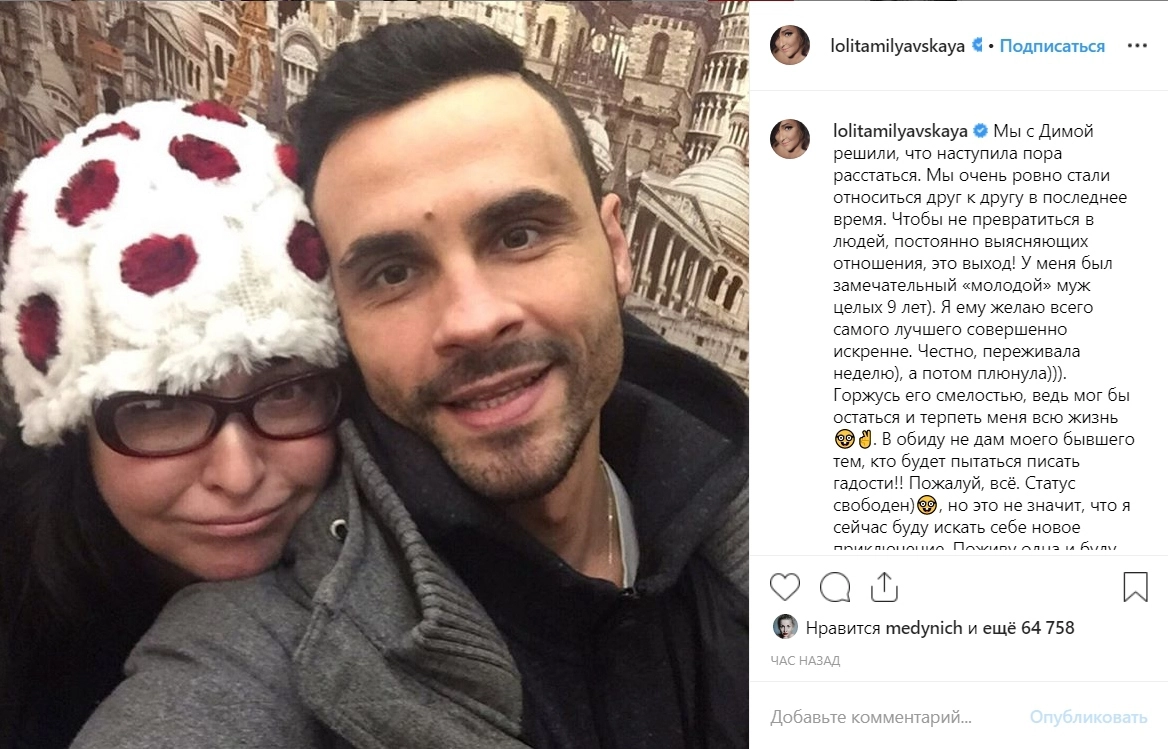Save the post with the bookmark icon

(1135, 587)
